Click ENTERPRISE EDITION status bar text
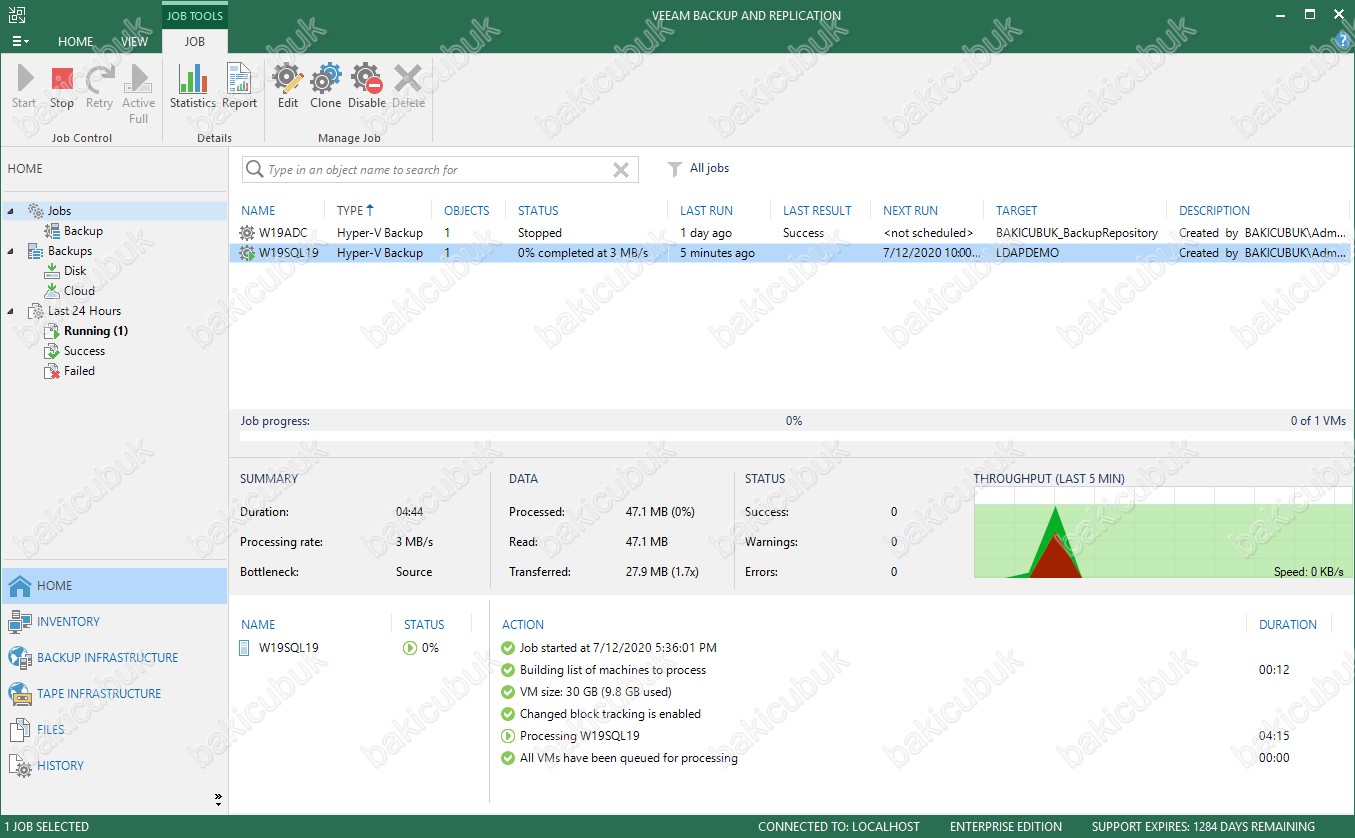 [1005, 827]
